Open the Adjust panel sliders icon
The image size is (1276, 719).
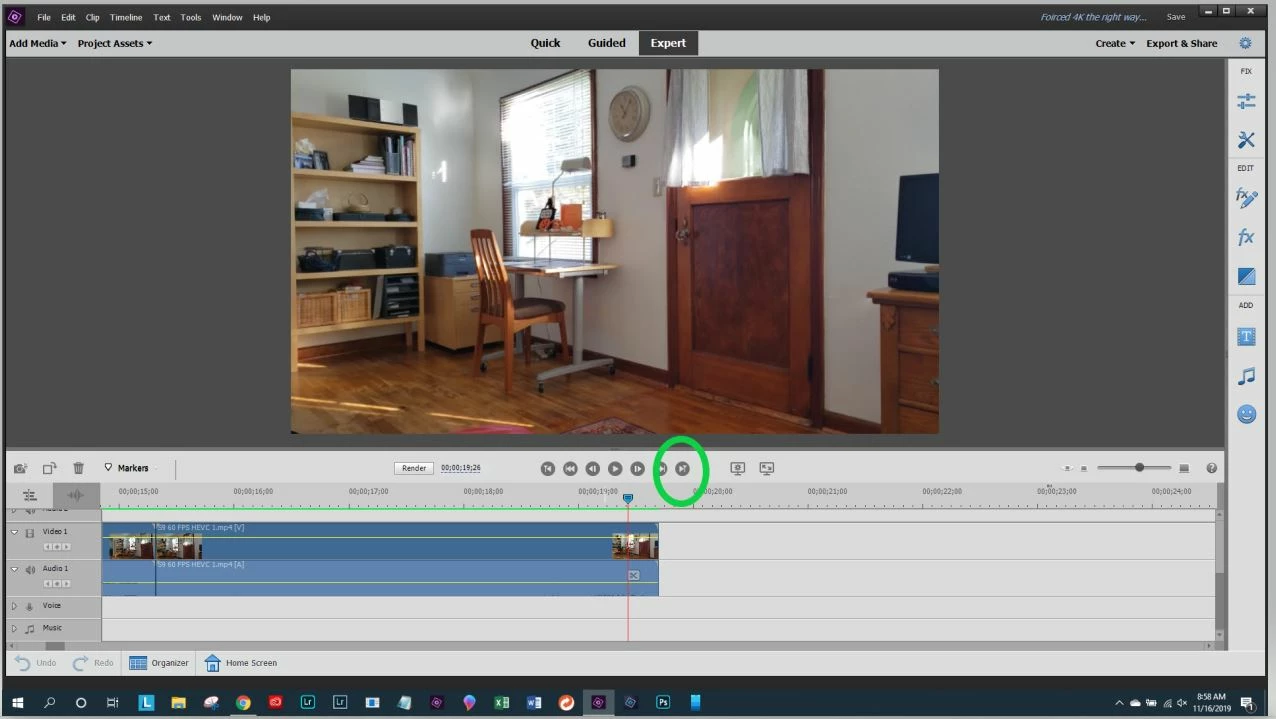point(1246,101)
